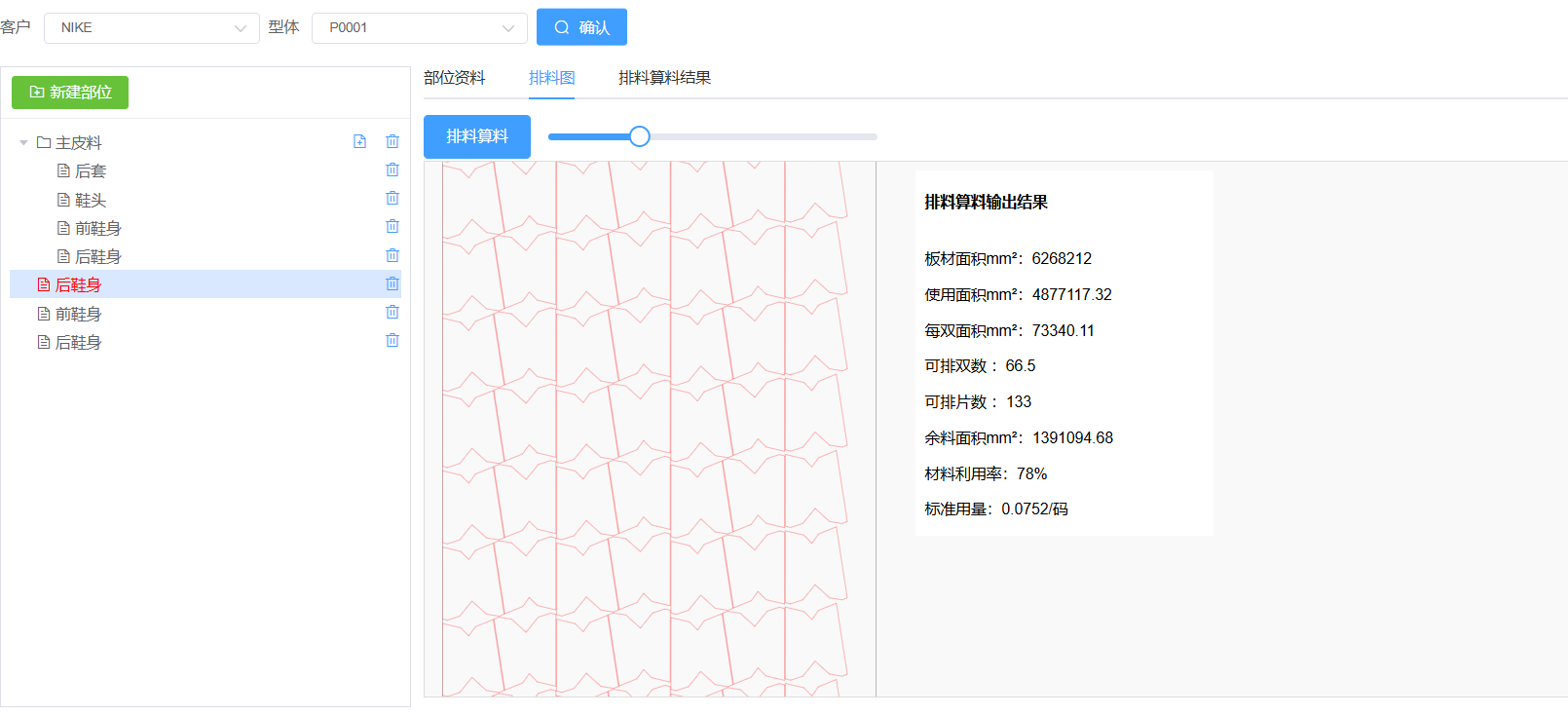Run the 排料算料 calculation button
The width and height of the screenshot is (1568, 716).
click(x=477, y=136)
